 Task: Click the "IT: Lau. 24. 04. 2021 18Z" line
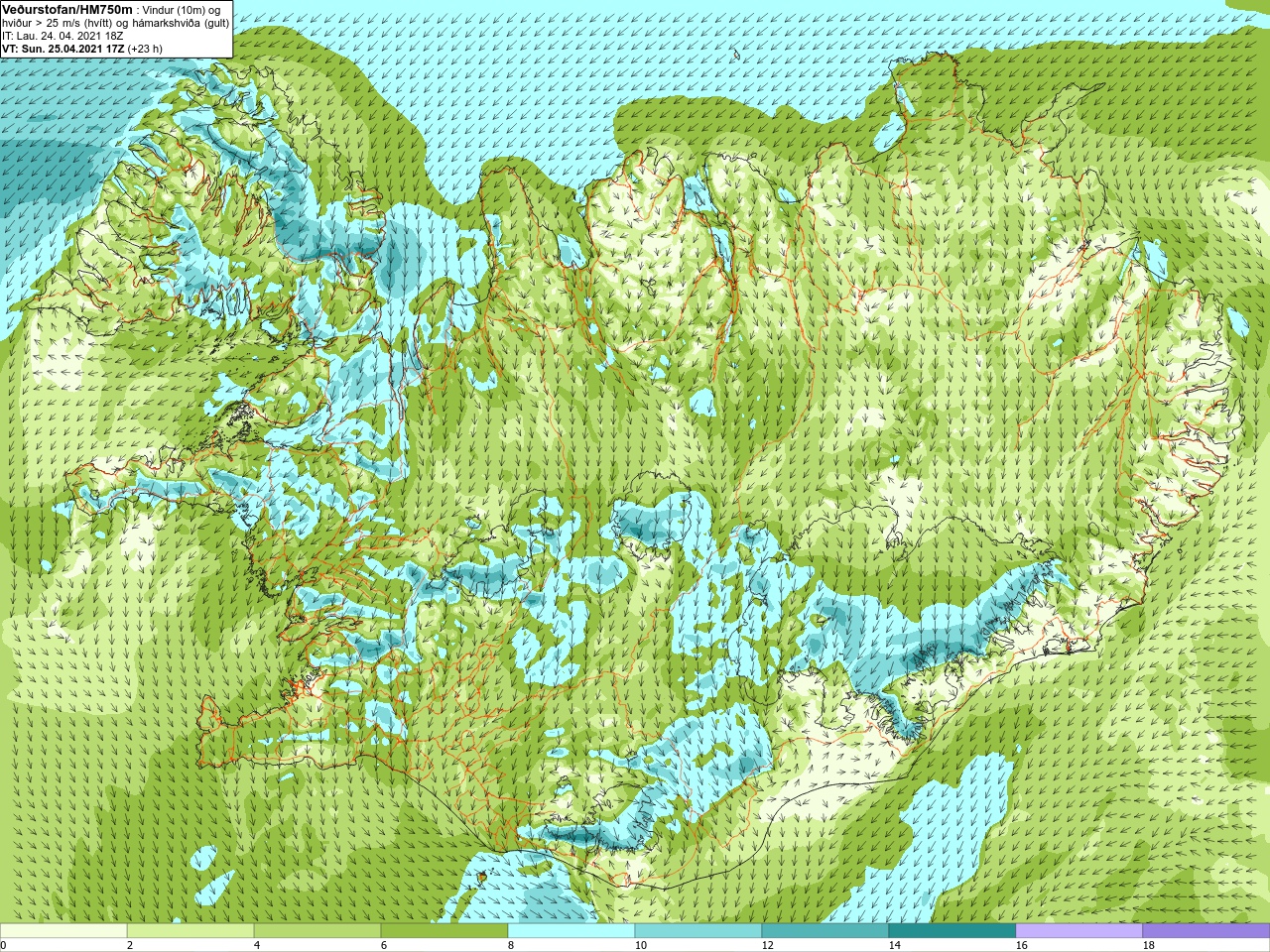tap(62, 36)
